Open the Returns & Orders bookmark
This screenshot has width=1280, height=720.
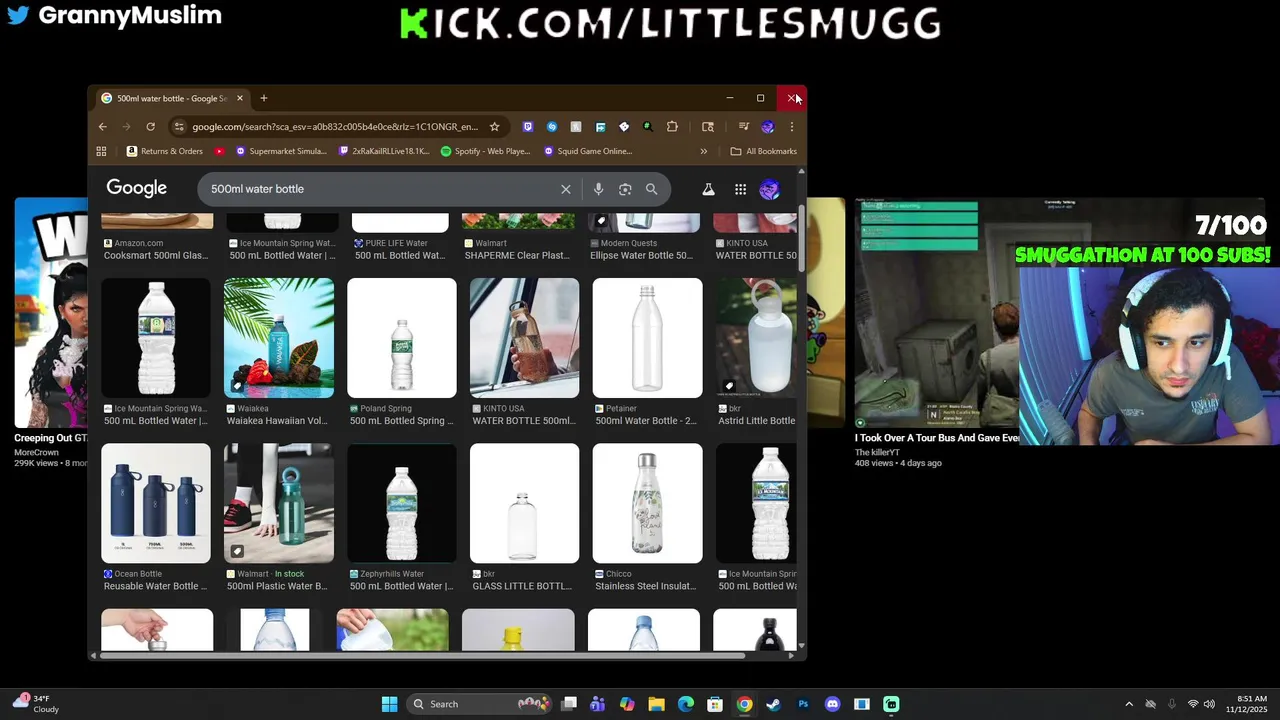(x=165, y=151)
